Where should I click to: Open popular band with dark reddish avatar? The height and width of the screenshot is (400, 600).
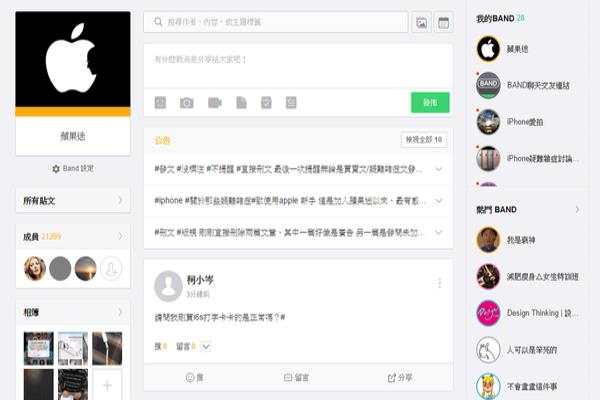point(488,276)
